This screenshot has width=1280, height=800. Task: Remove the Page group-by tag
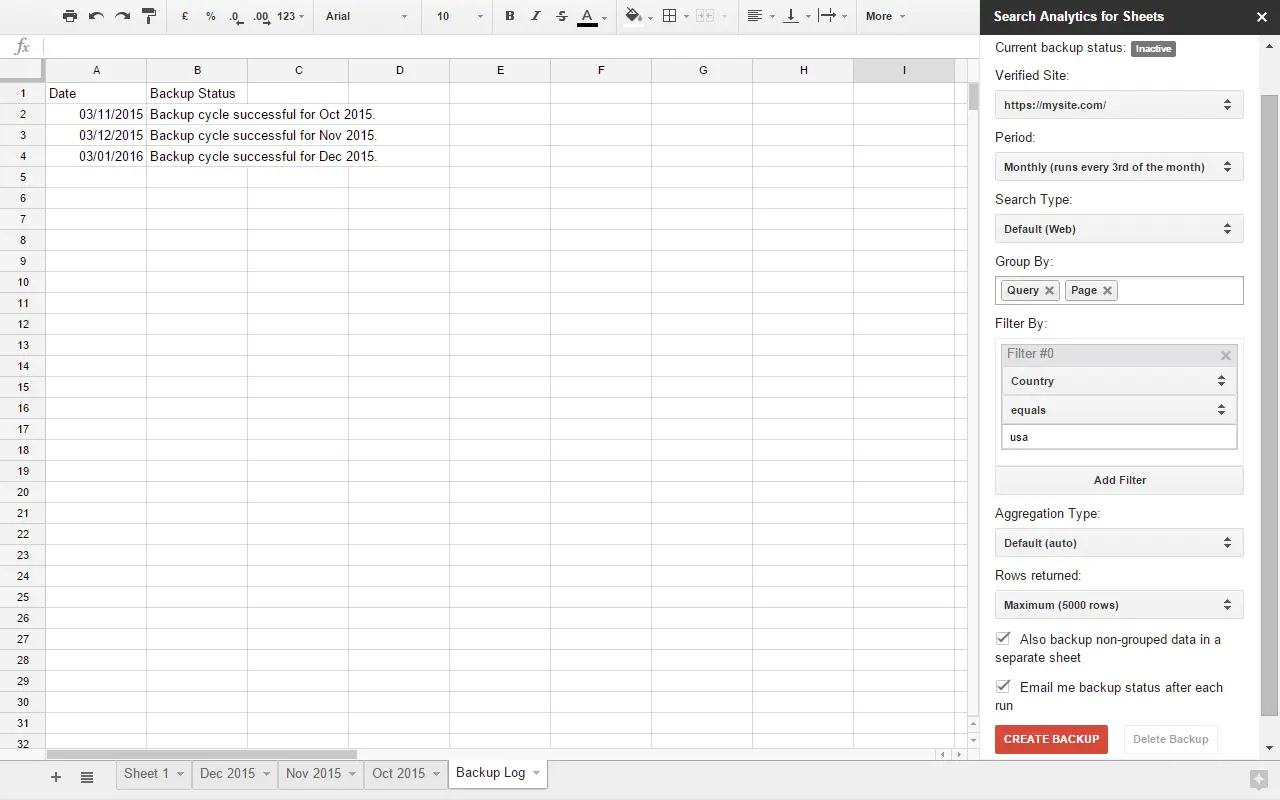pyautogui.click(x=1107, y=290)
